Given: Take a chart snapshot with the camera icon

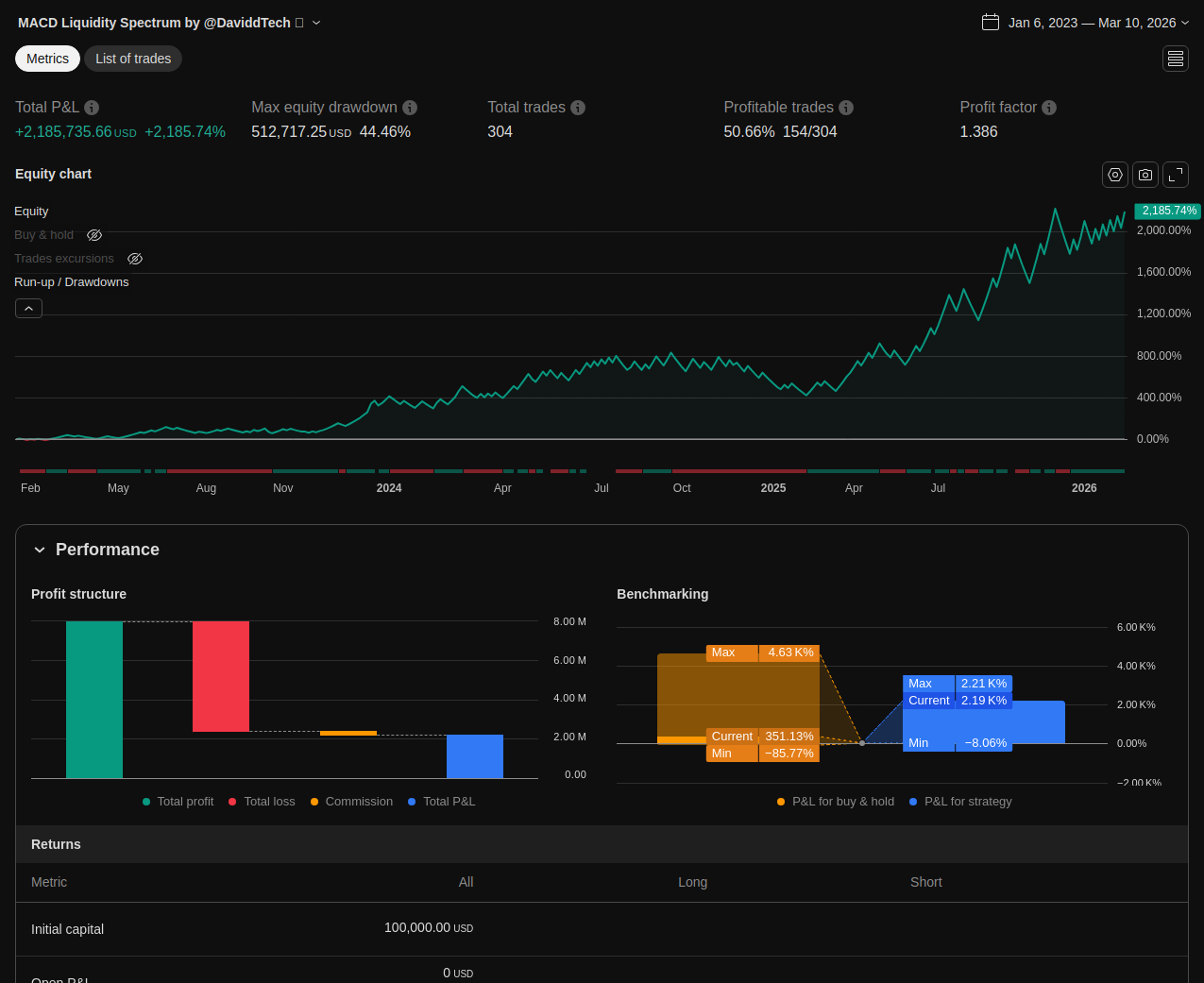Looking at the screenshot, I should (1145, 175).
